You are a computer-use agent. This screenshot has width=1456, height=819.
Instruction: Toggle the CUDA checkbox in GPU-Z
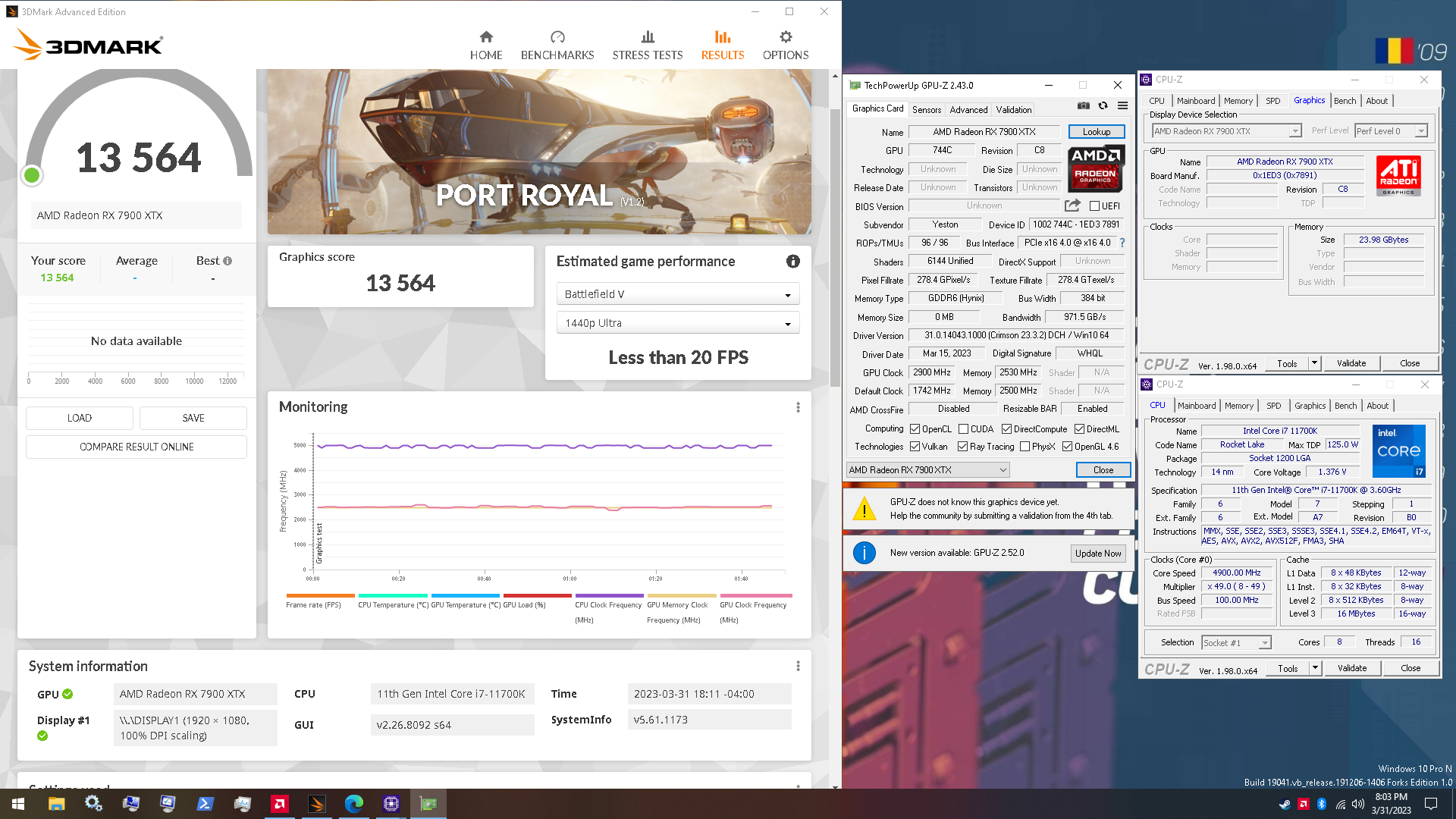click(963, 429)
